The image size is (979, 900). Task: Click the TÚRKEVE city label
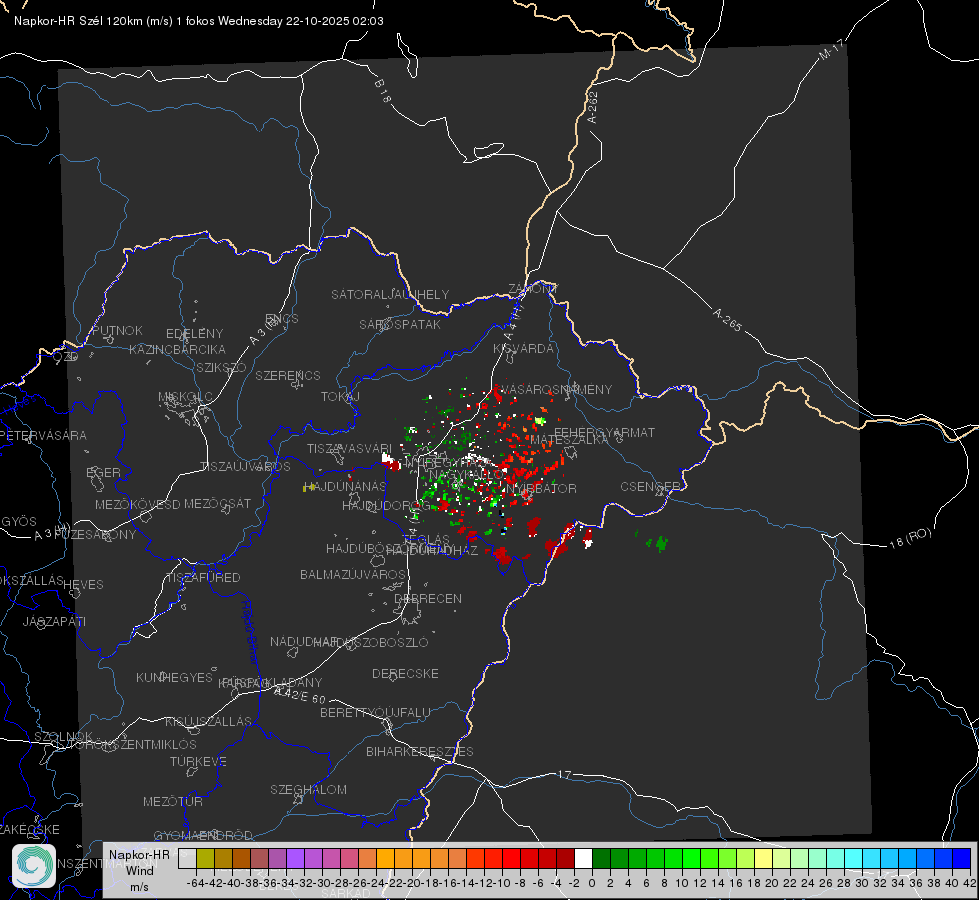point(199,762)
